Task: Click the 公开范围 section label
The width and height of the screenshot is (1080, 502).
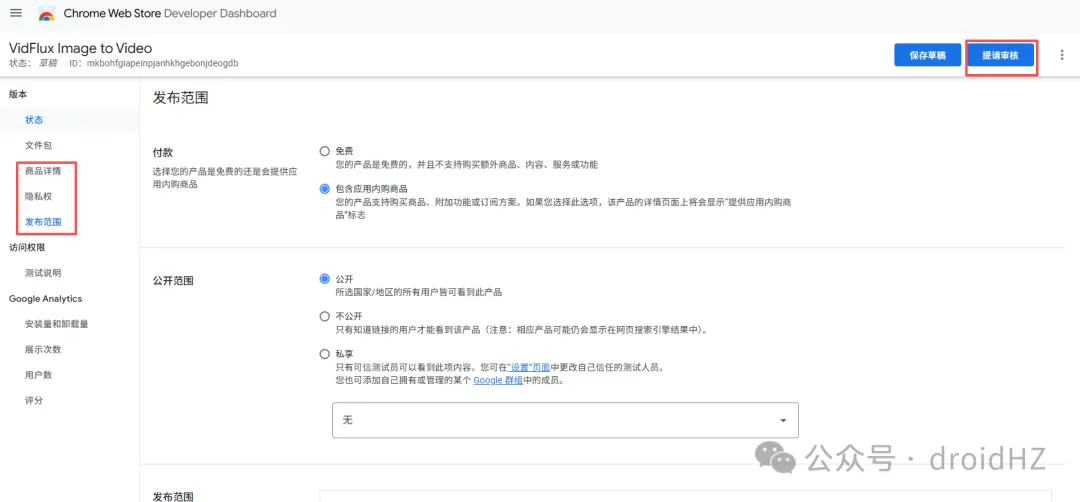Action: click(x=173, y=280)
